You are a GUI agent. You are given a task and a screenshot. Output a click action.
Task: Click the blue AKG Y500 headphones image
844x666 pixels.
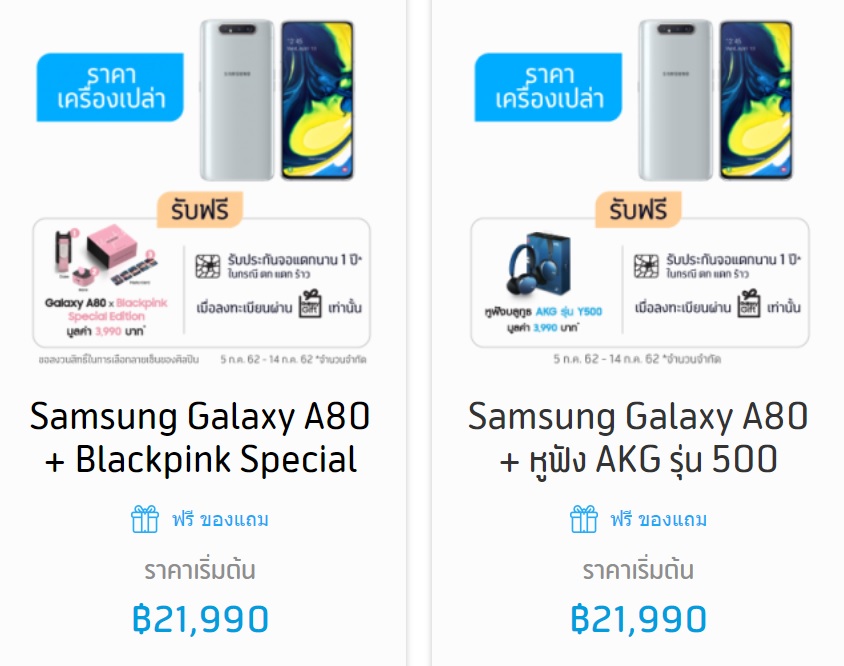coord(538,265)
